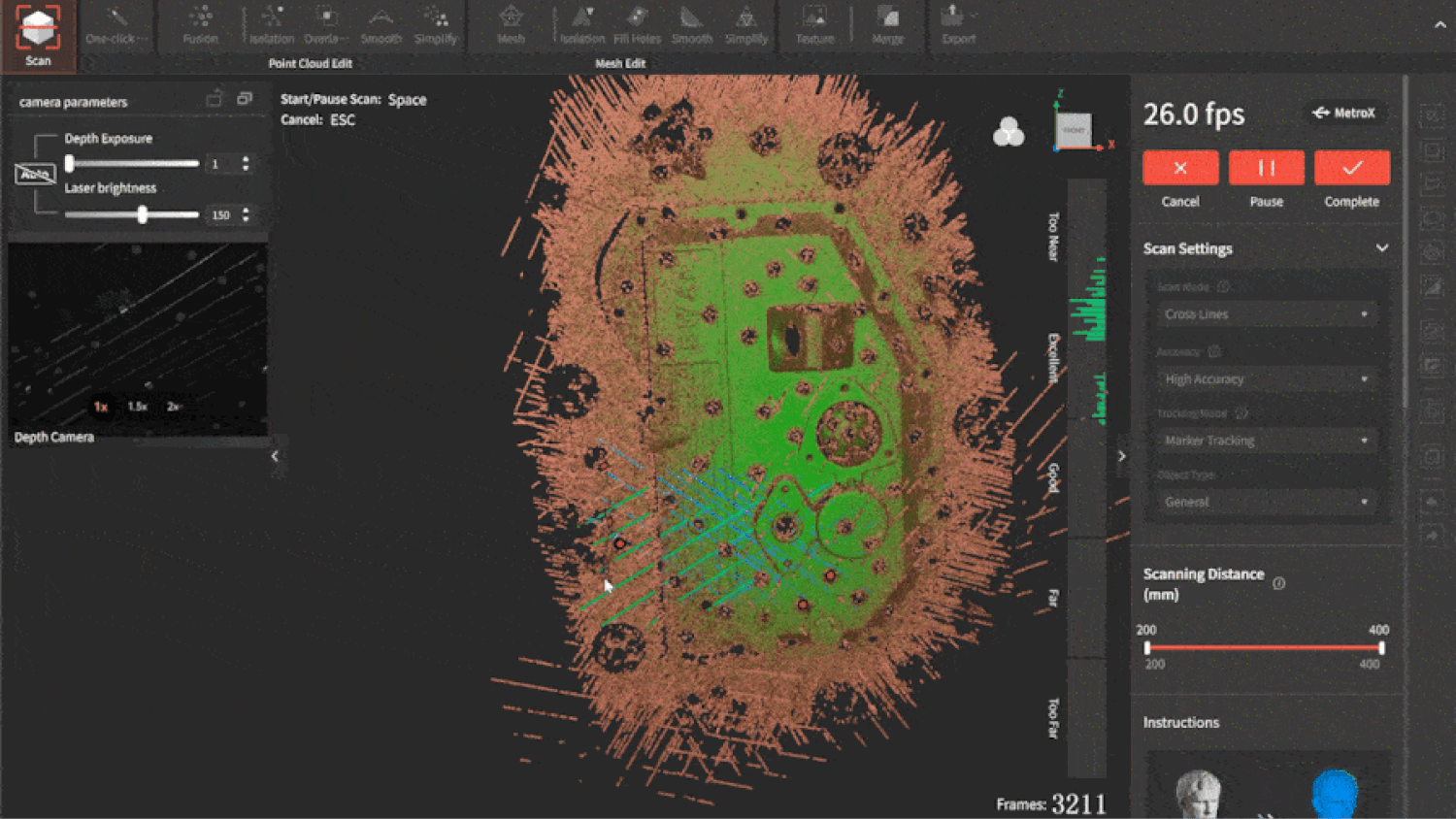Collapse the Scan Settings section
1456x819 pixels.
point(1381,248)
